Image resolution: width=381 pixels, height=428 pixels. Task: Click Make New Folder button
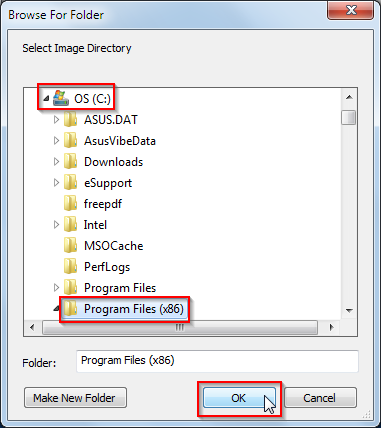tap(75, 398)
